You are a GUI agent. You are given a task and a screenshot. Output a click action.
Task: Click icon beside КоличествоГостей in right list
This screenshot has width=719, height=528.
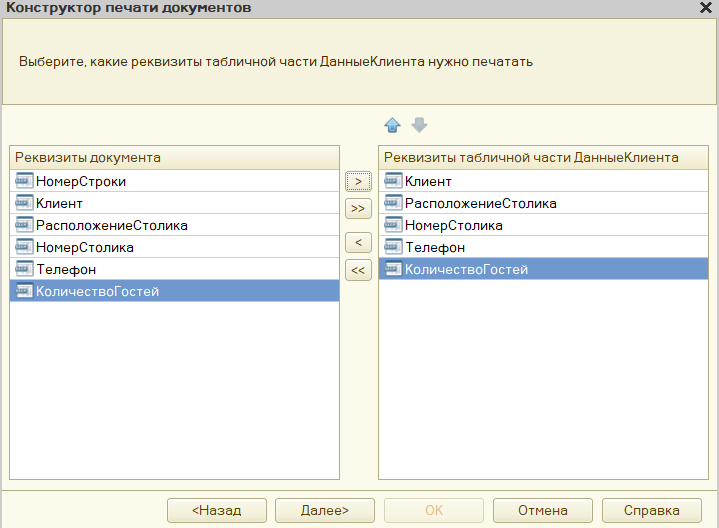click(x=393, y=270)
